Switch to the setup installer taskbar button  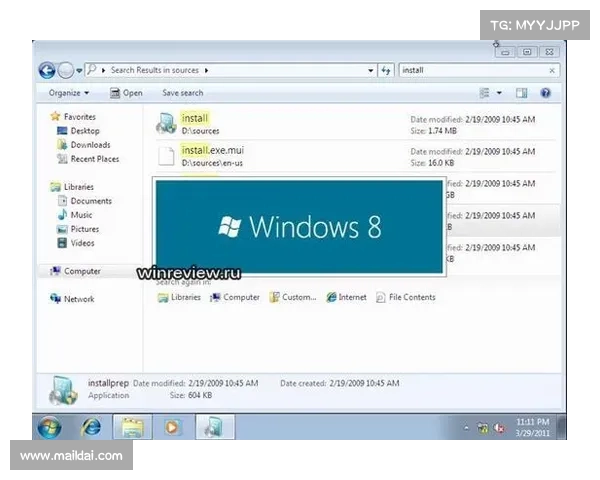coord(214,426)
